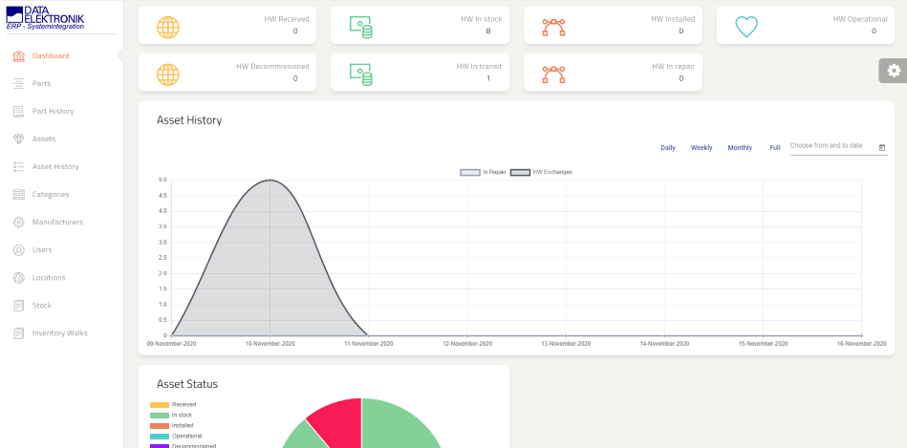Toggle In Repair legend series
Viewport: 907px width, 448px height.
pyautogui.click(x=484, y=172)
